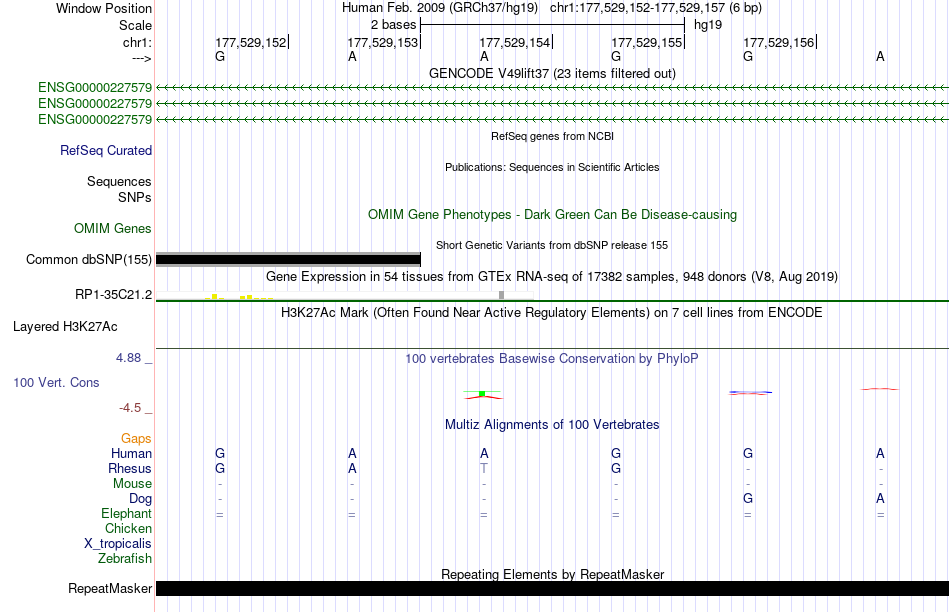950x612 pixels.
Task: Click the Window Position track label
Action: click(x=104, y=8)
